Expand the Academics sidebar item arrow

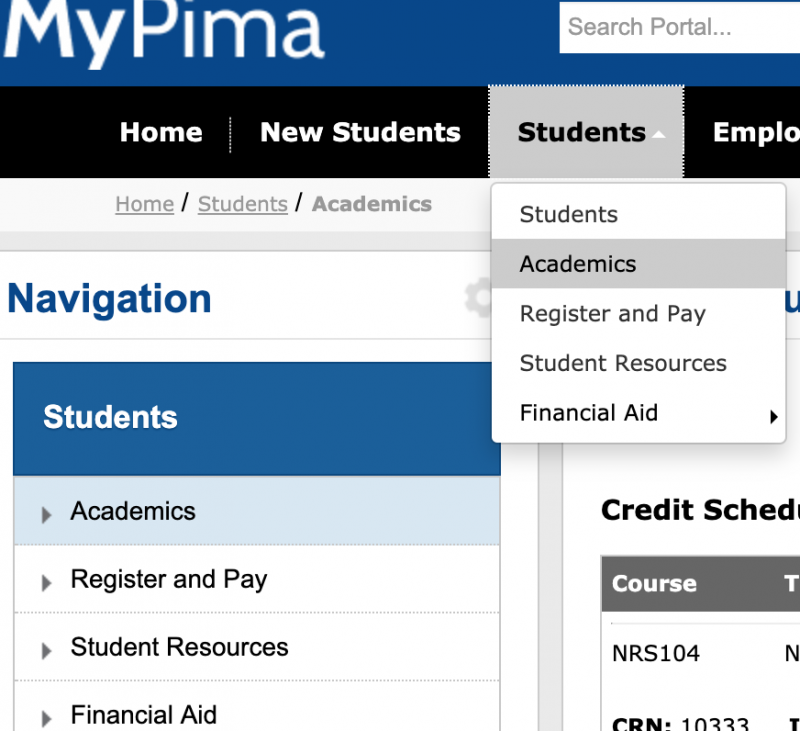(x=45, y=512)
